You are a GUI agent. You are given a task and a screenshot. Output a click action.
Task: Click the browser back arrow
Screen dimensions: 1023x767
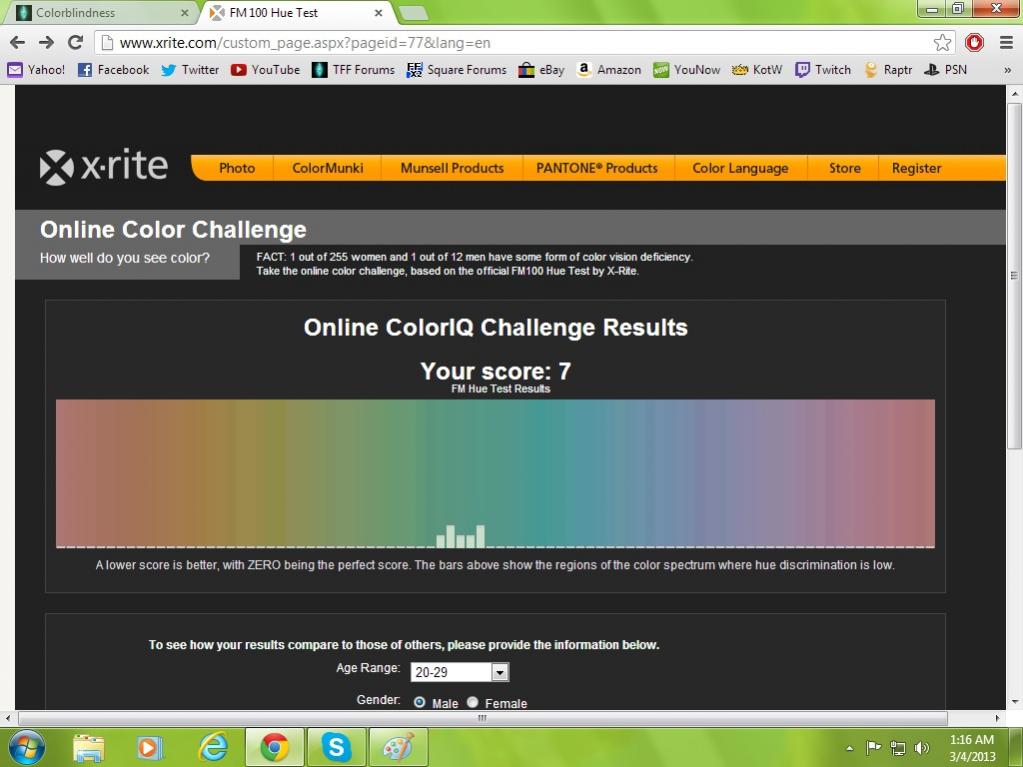pyautogui.click(x=18, y=43)
